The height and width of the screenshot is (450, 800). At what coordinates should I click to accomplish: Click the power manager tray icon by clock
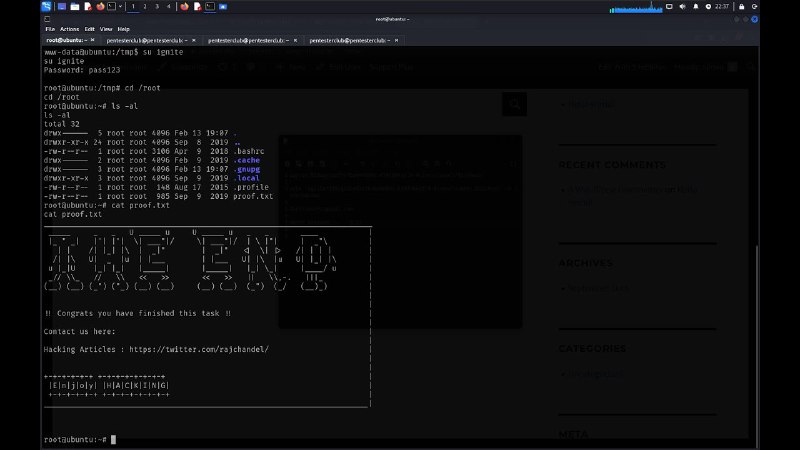tap(708, 7)
